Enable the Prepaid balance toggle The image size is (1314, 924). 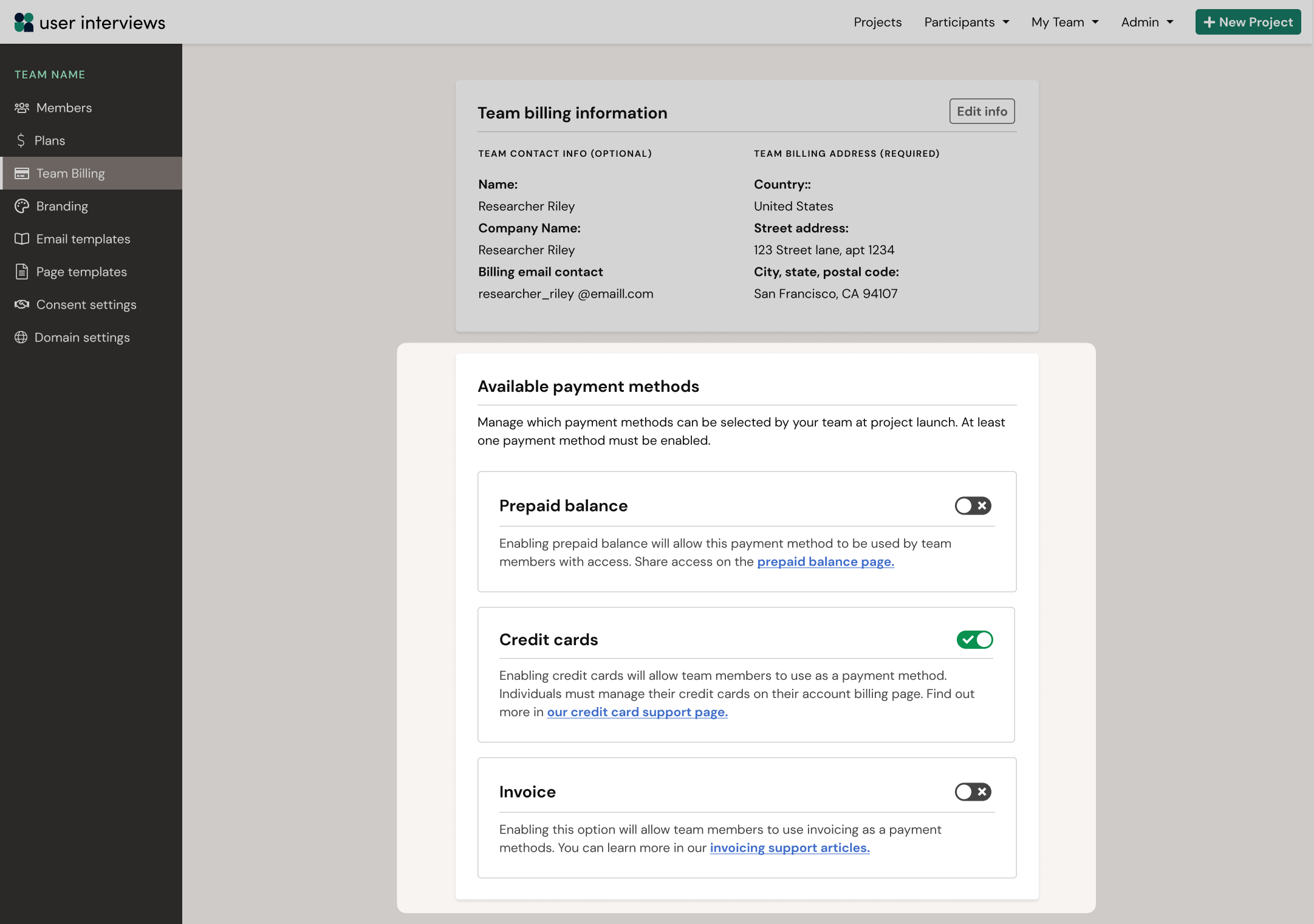(x=973, y=505)
